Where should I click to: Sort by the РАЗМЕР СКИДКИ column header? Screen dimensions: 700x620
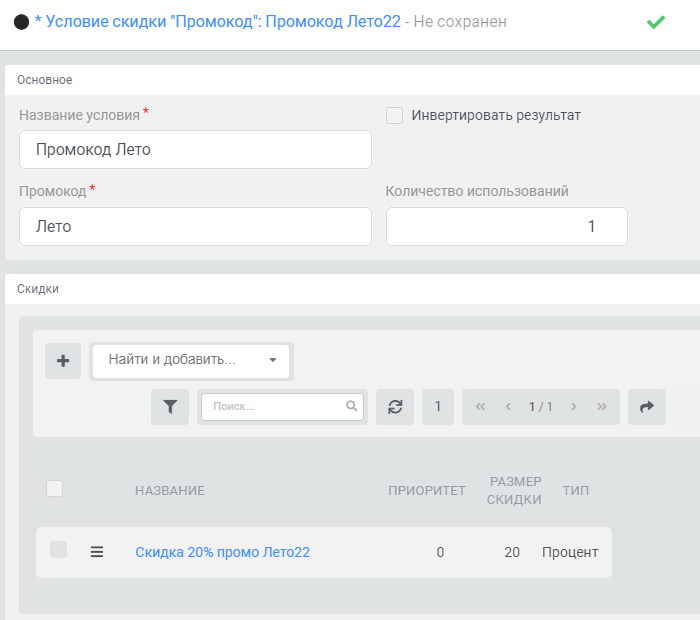(x=514, y=491)
